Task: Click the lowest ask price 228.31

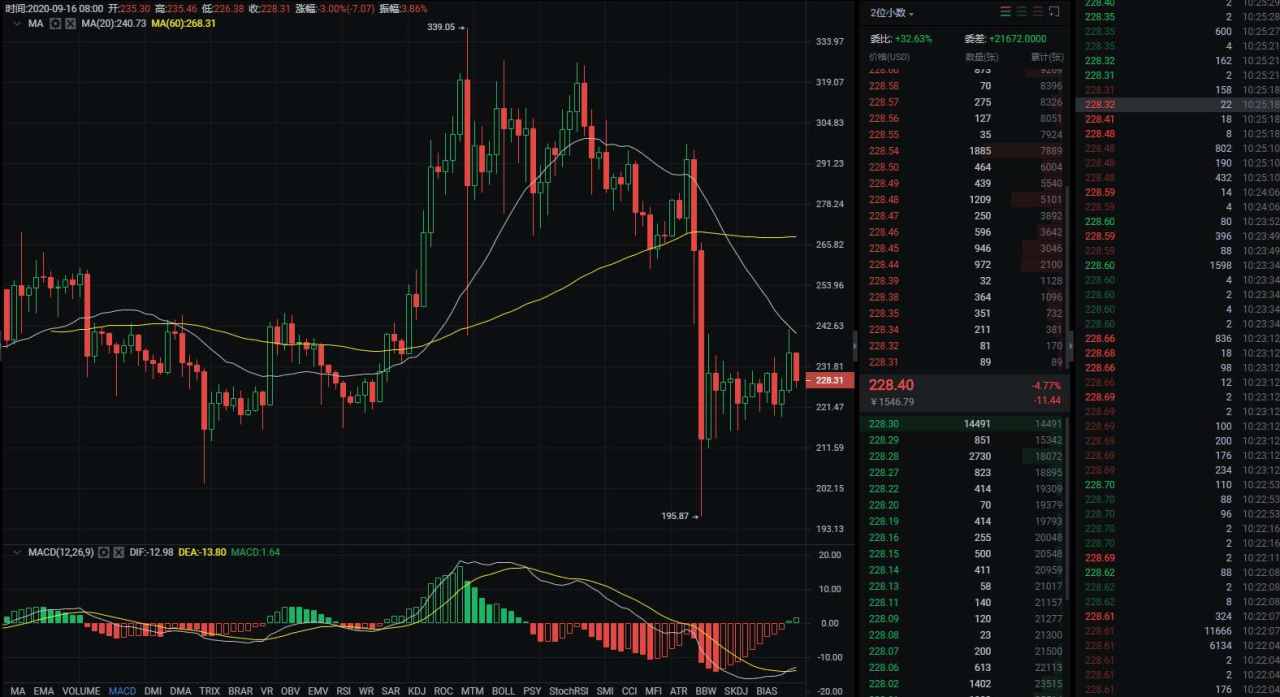Action: [x=883, y=362]
